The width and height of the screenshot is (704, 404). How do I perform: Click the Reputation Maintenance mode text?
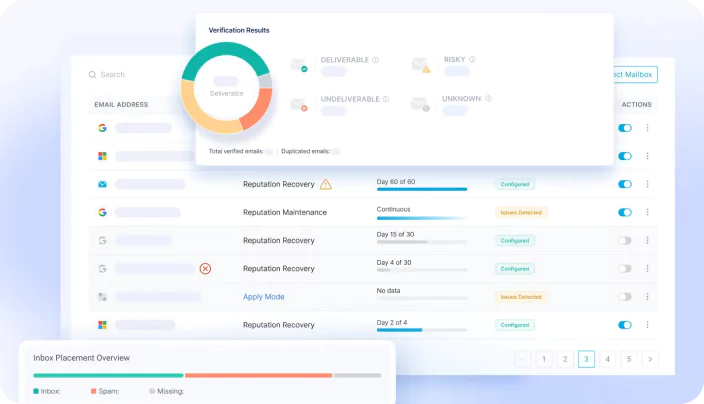tap(285, 212)
